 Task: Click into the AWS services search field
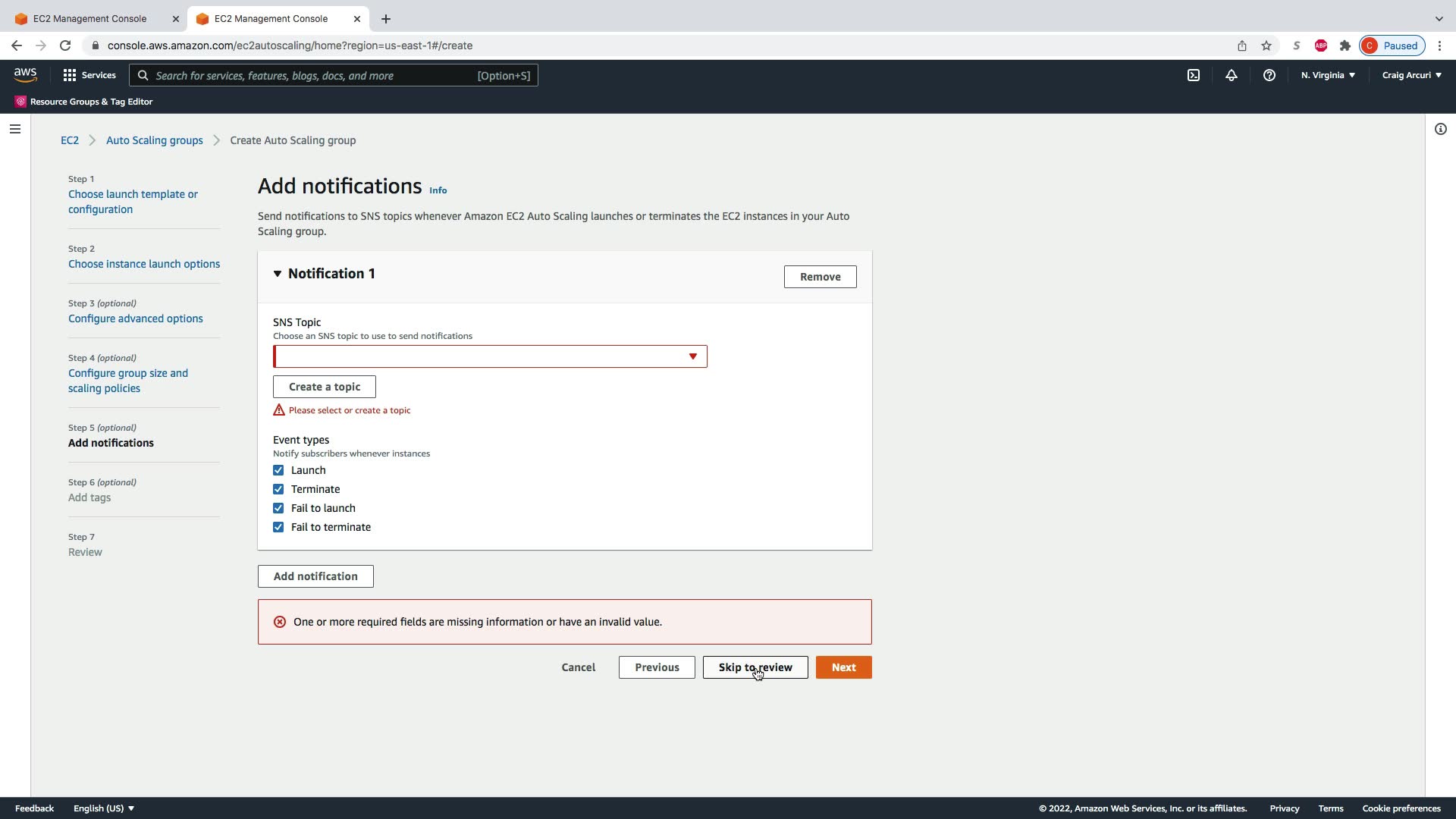[311, 75]
